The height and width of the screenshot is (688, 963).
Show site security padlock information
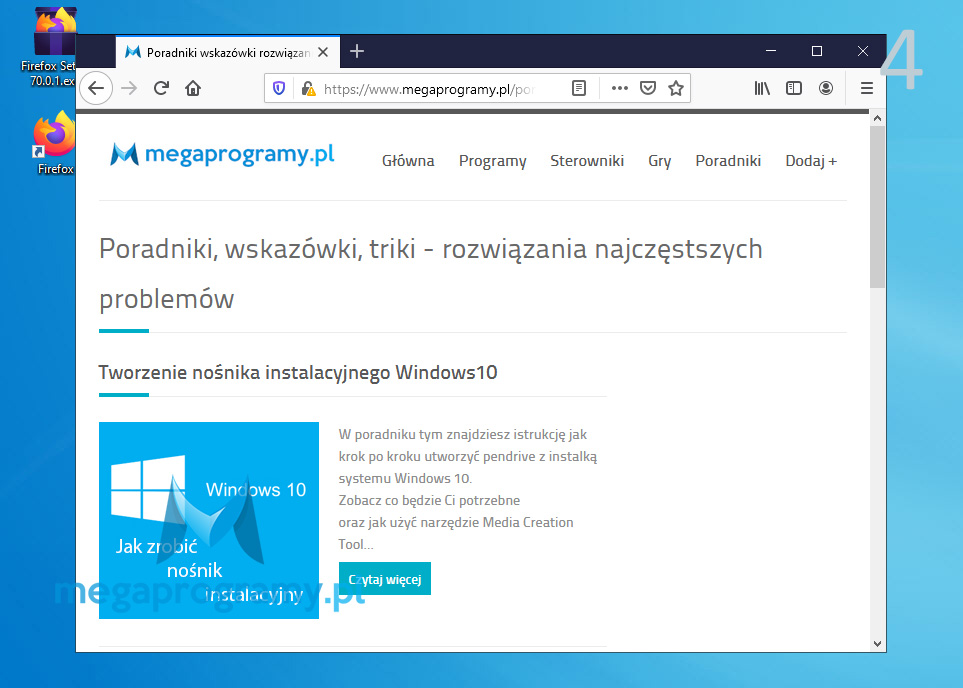(x=308, y=88)
